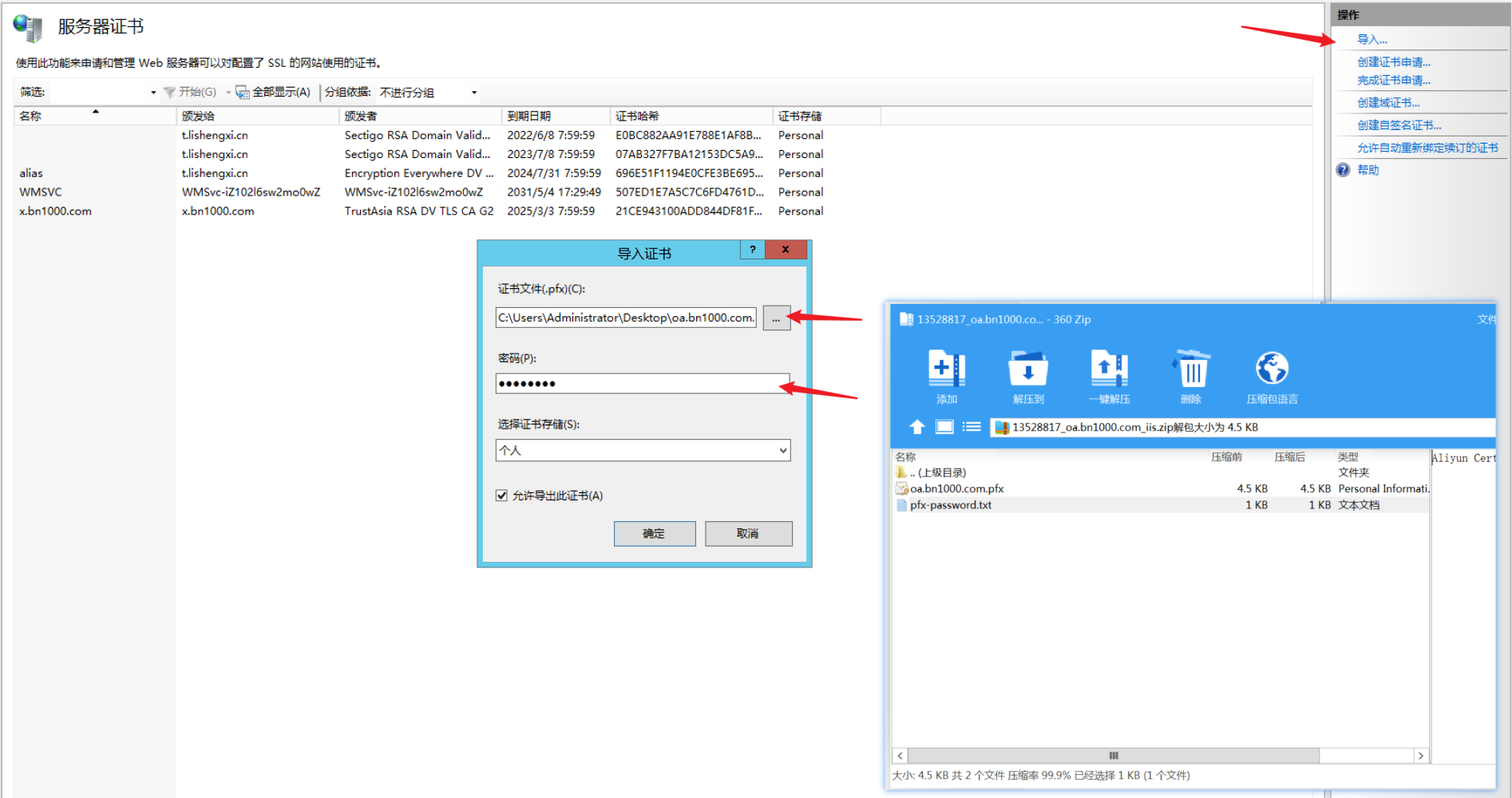Click the oa.bn1000.com.pfx file icon
This screenshot has width=1512, height=798.
coord(902,488)
